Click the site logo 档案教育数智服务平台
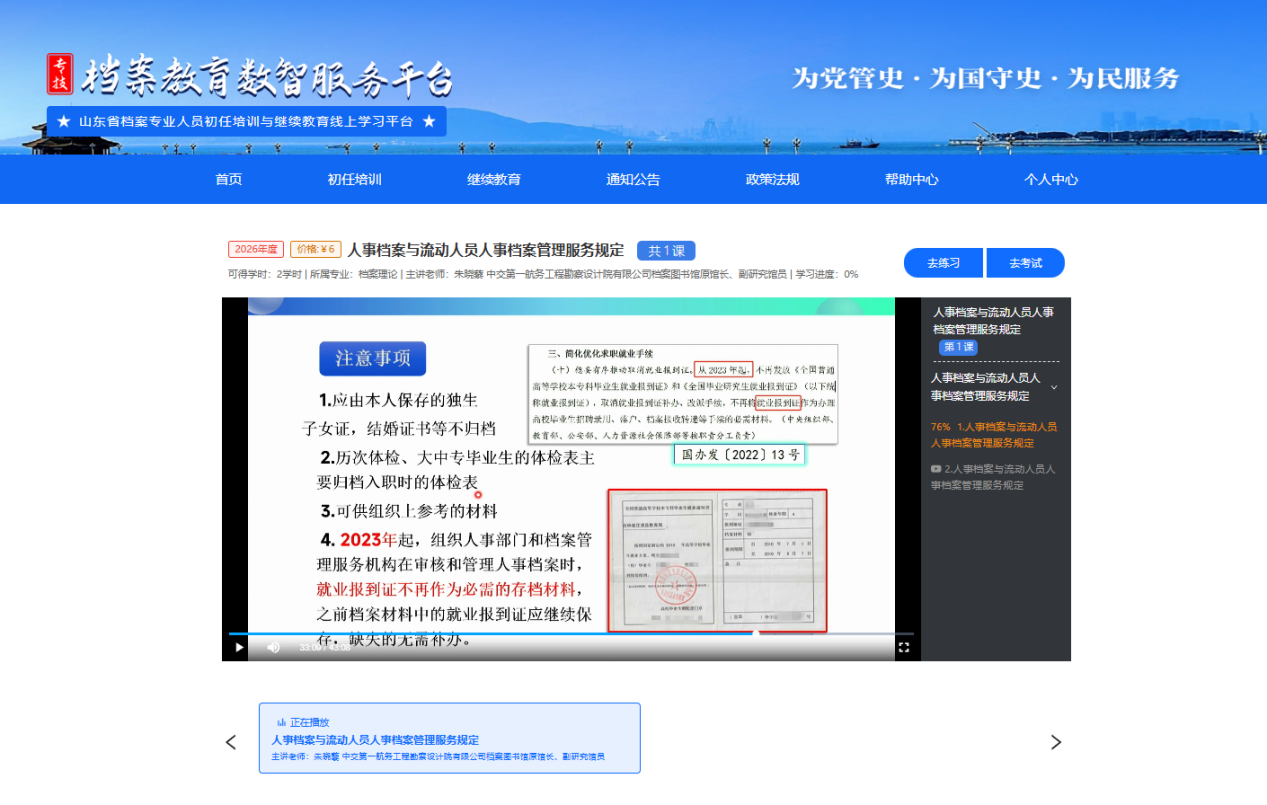Image resolution: width=1267 pixels, height=805 pixels. tap(250, 77)
